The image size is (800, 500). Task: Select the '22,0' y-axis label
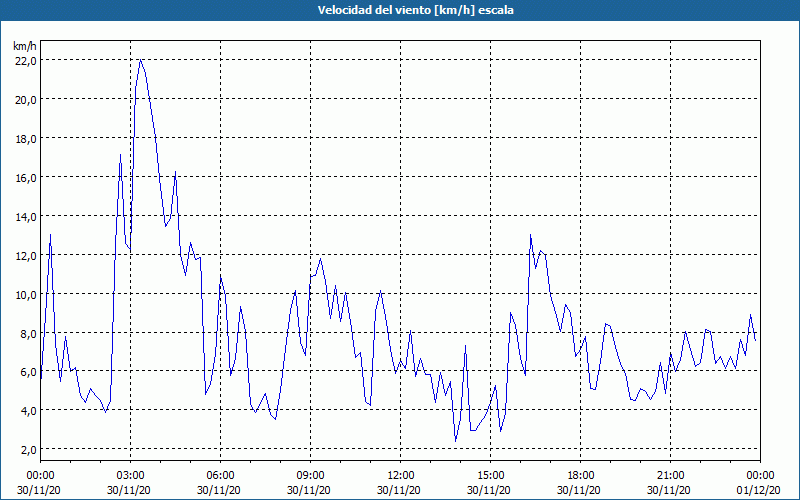[27, 61]
